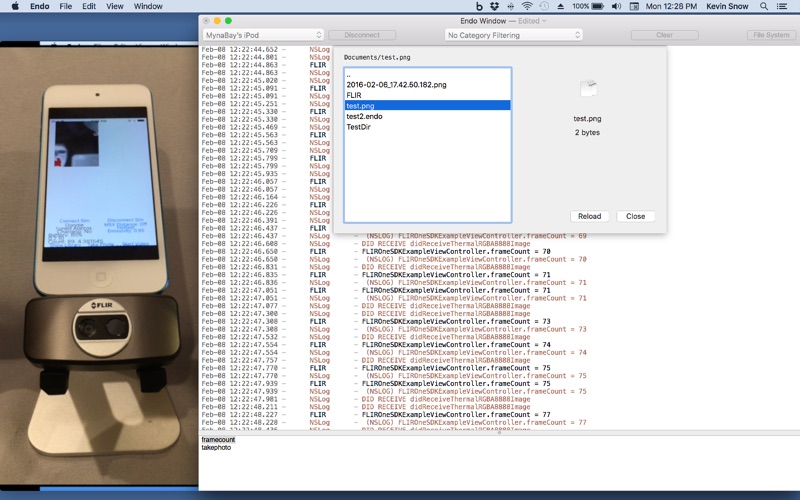Click the green zoom window button

(x=228, y=21)
